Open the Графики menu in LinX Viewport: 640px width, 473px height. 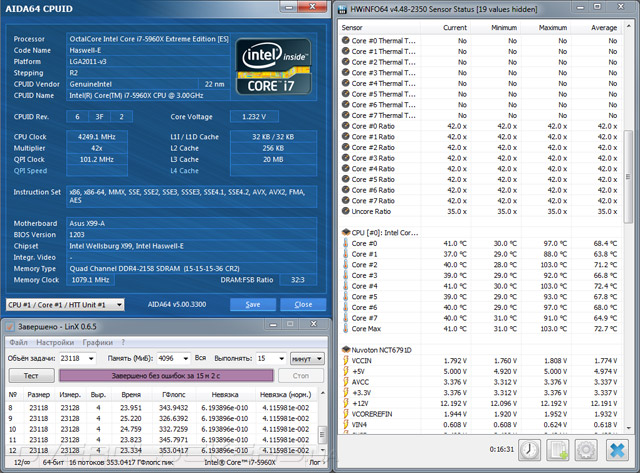pos(98,342)
